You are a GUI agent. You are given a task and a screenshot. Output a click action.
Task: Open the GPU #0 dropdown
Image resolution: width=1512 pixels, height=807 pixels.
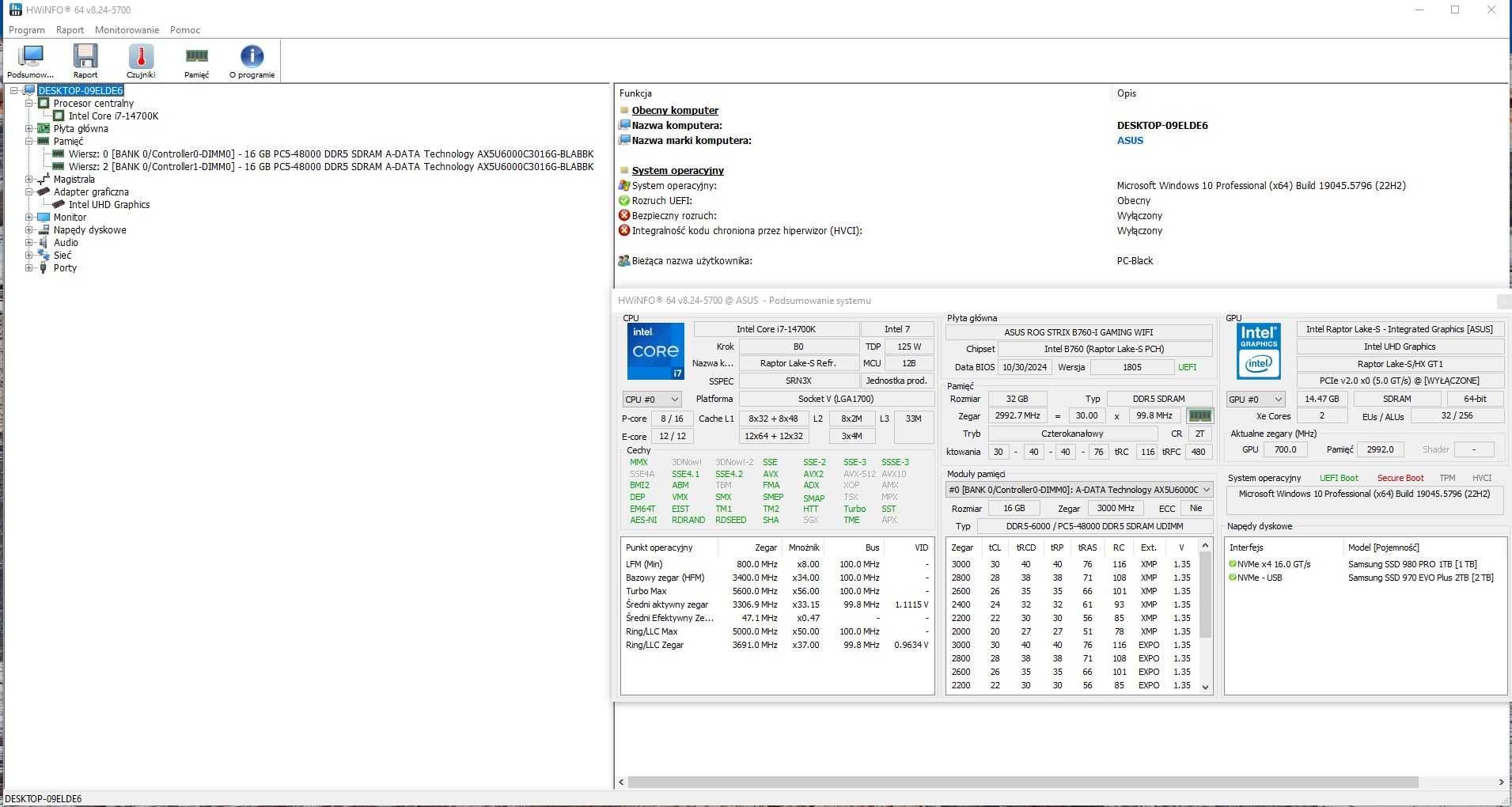coord(1255,400)
